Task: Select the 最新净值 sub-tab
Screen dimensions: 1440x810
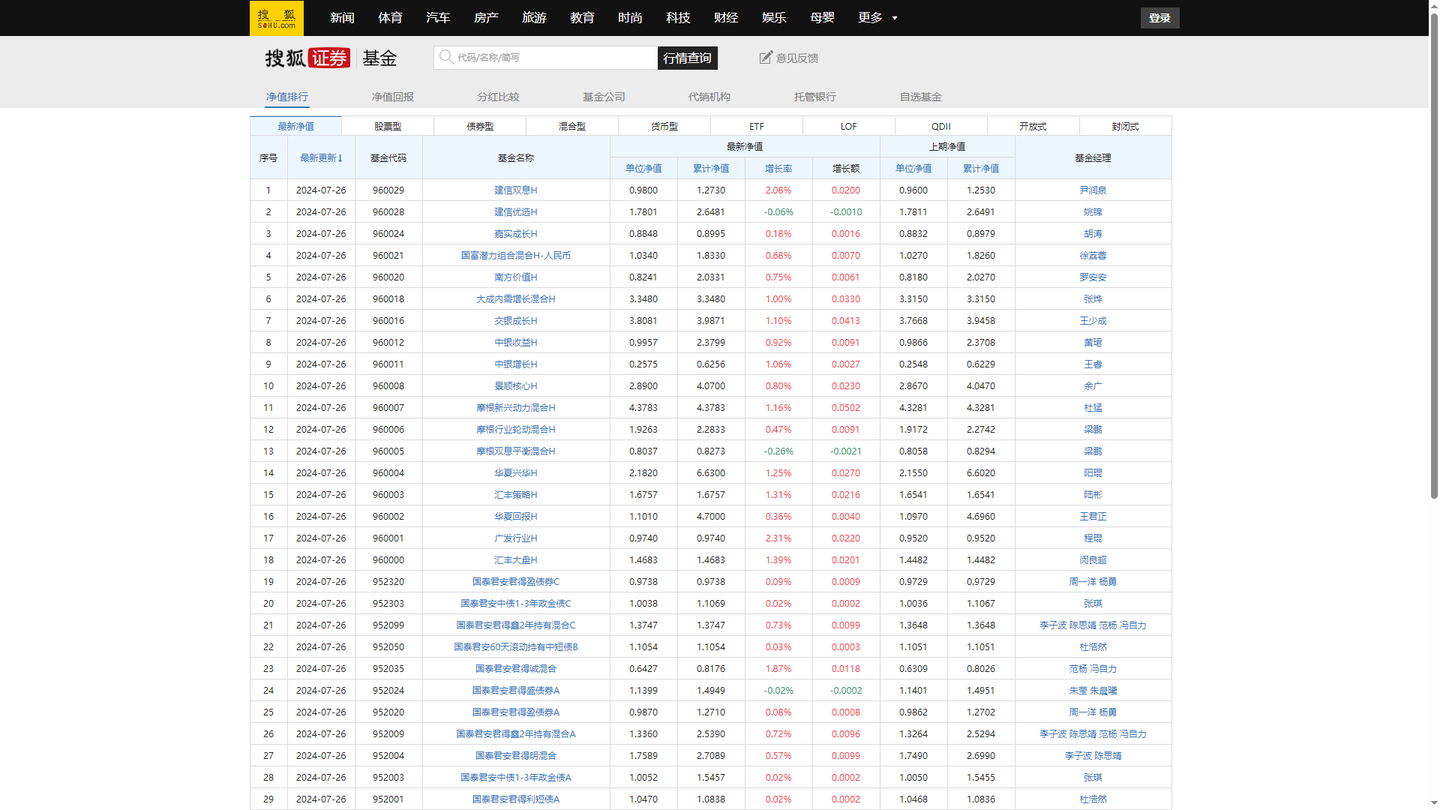Action: coord(296,126)
